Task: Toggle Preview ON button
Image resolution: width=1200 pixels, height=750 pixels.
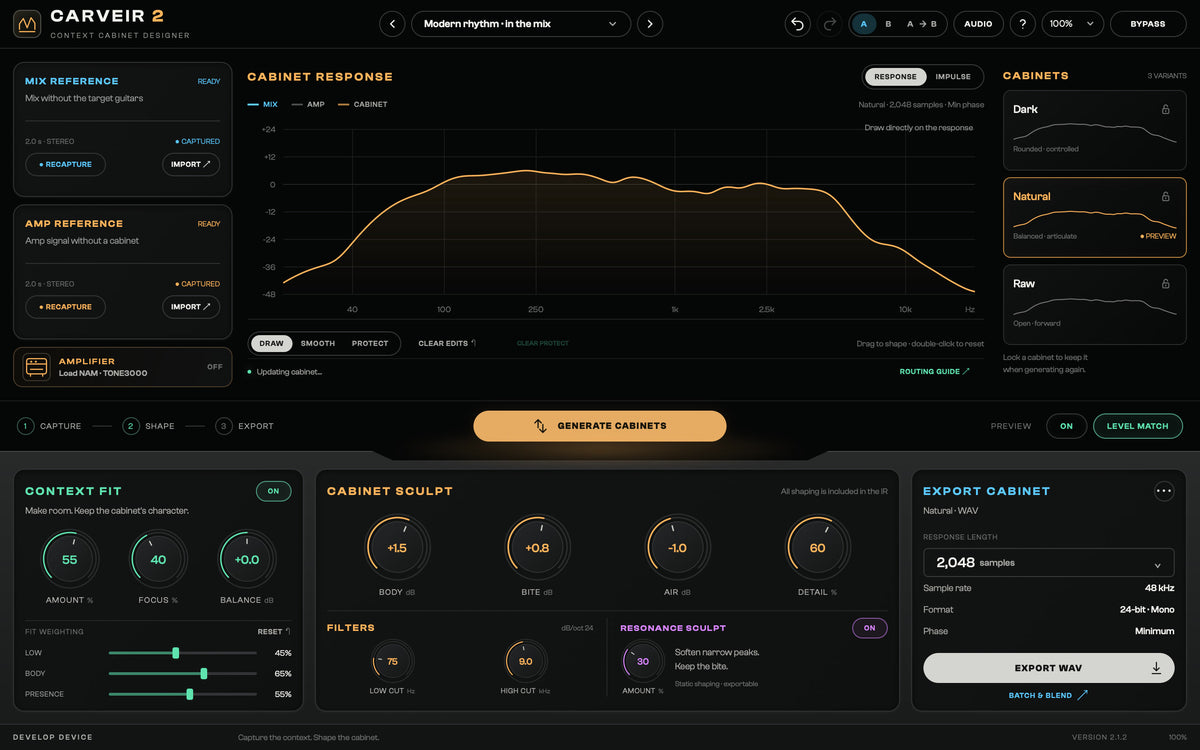Action: tap(1066, 426)
